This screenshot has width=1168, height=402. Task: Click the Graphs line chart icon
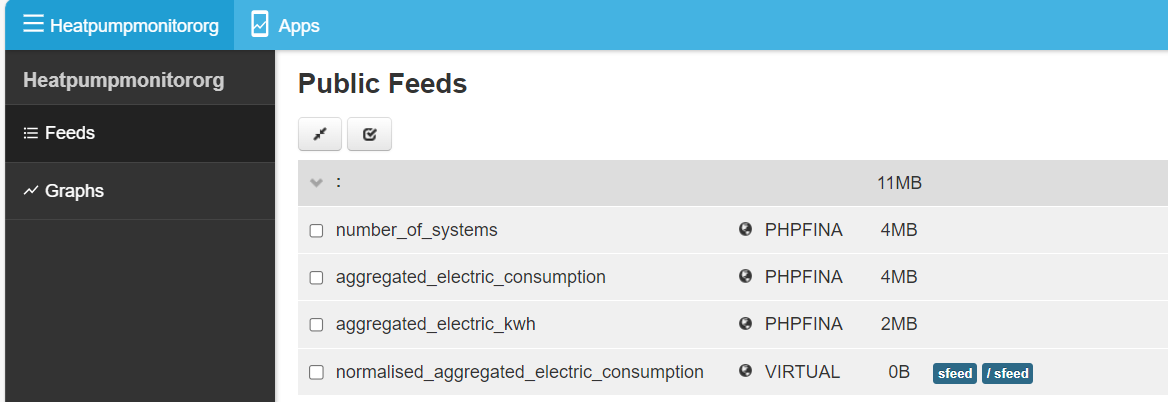31,191
